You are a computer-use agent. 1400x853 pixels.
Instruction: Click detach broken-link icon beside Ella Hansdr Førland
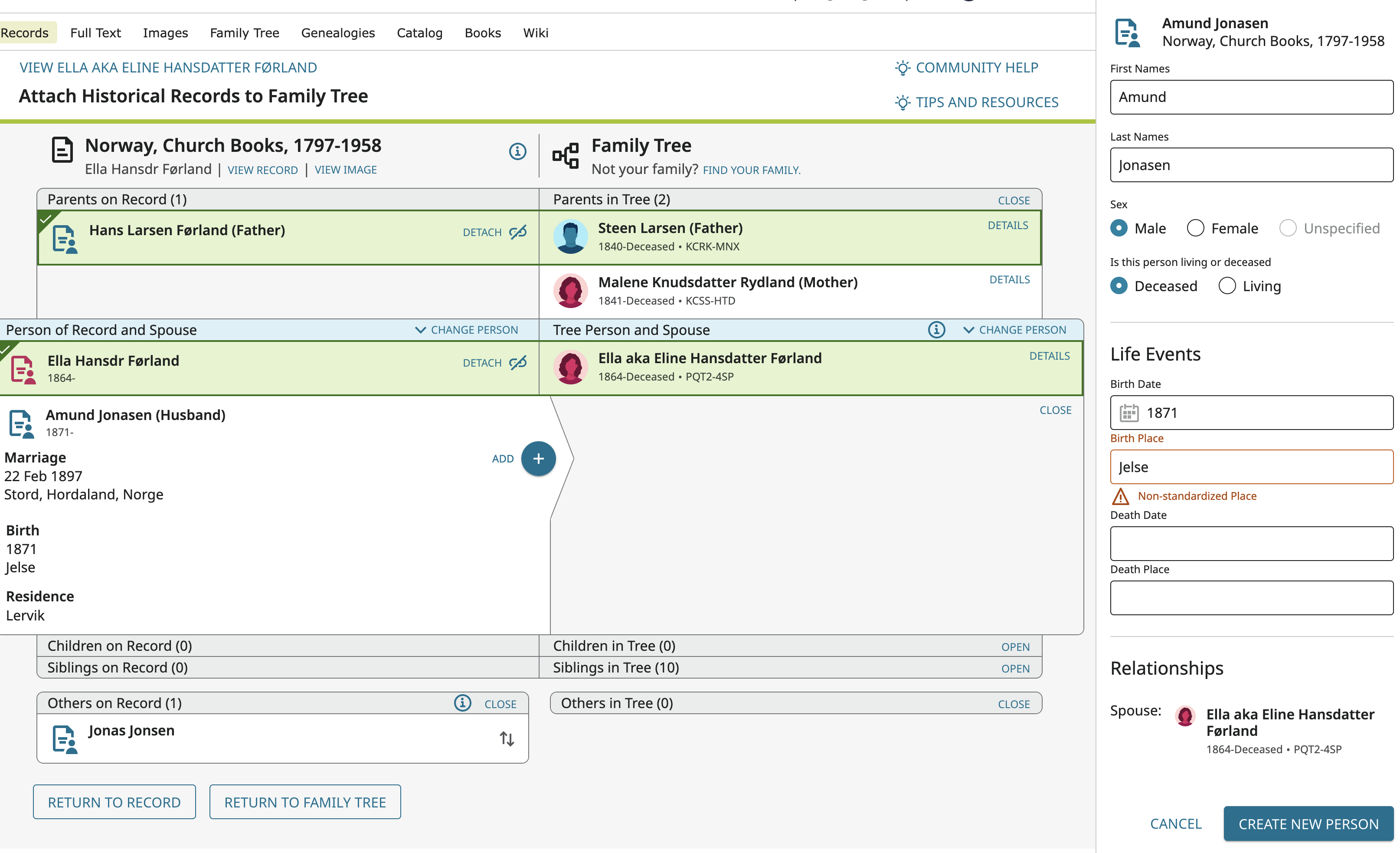click(517, 363)
